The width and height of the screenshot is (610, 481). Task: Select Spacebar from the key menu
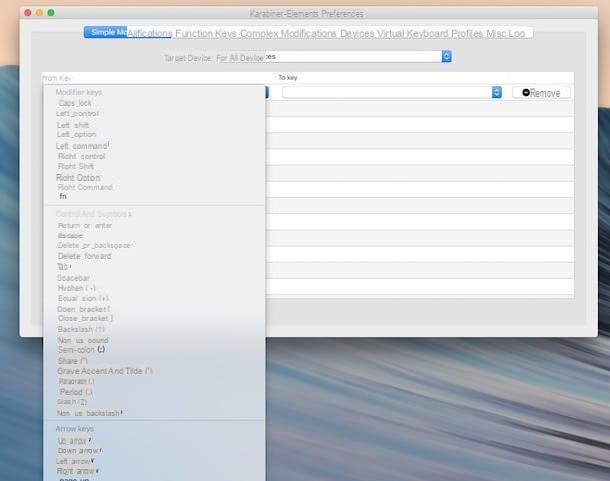click(73, 278)
